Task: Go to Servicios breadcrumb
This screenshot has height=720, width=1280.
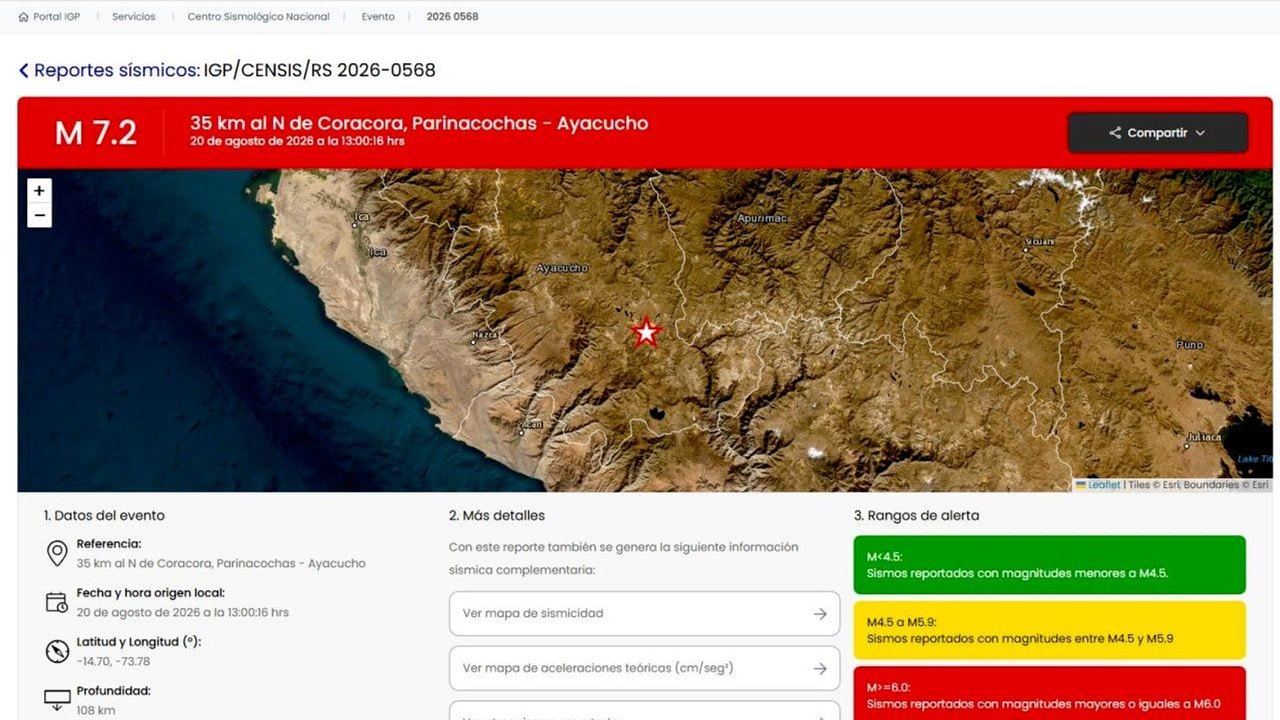Action: click(134, 17)
